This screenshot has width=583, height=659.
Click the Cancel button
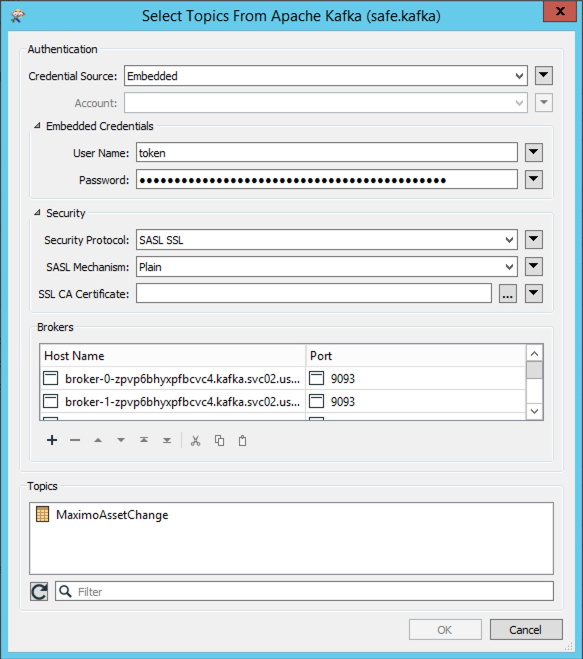526,630
